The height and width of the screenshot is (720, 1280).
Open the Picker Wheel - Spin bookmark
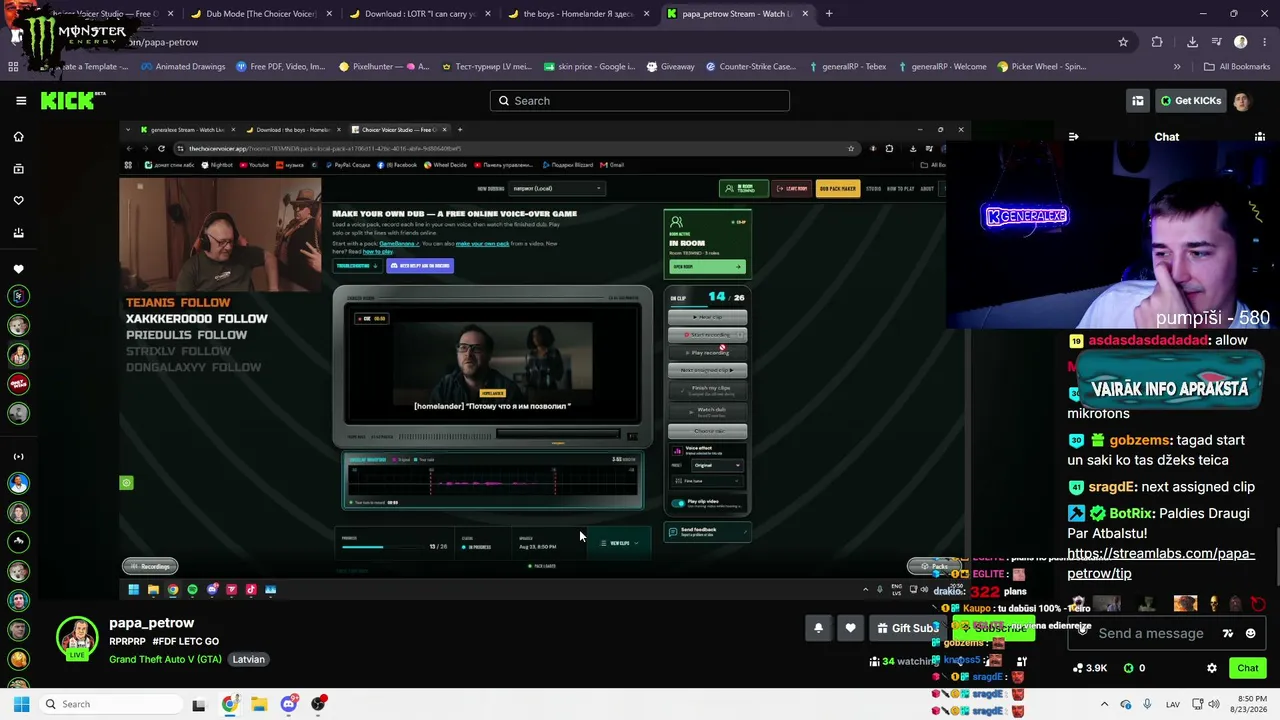point(1042,67)
